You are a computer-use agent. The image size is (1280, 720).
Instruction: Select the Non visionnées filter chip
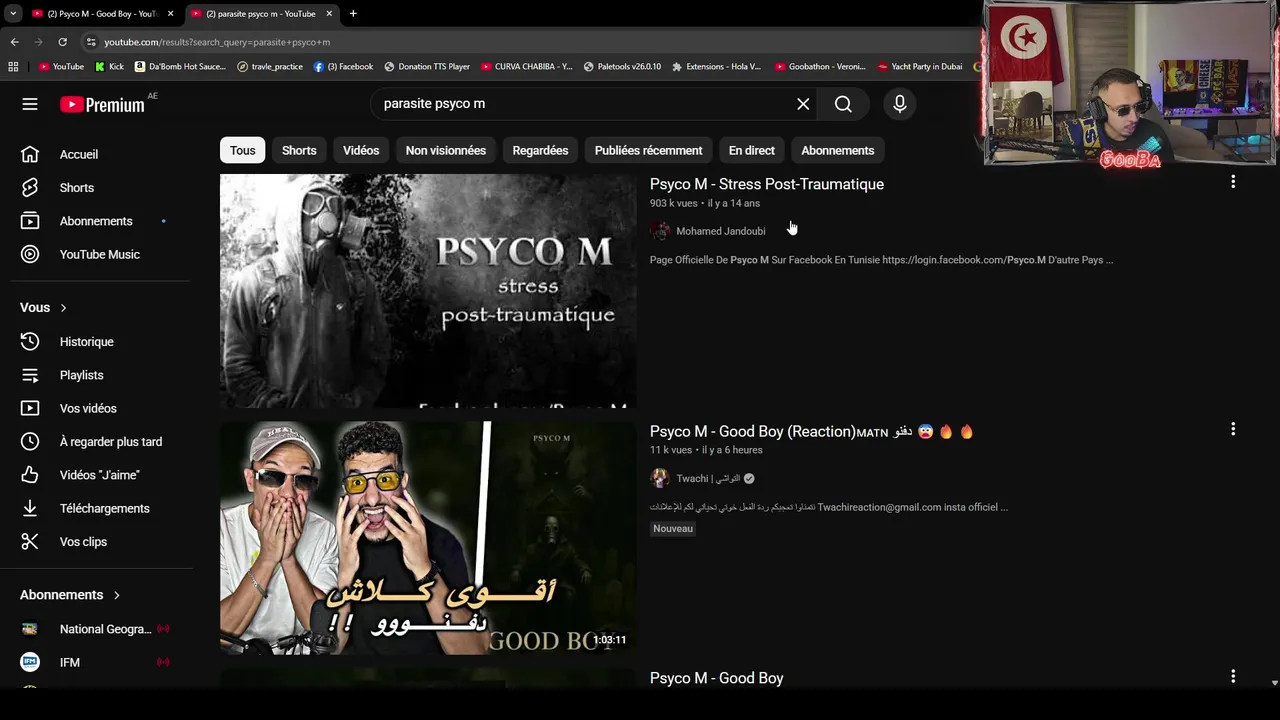tap(446, 150)
